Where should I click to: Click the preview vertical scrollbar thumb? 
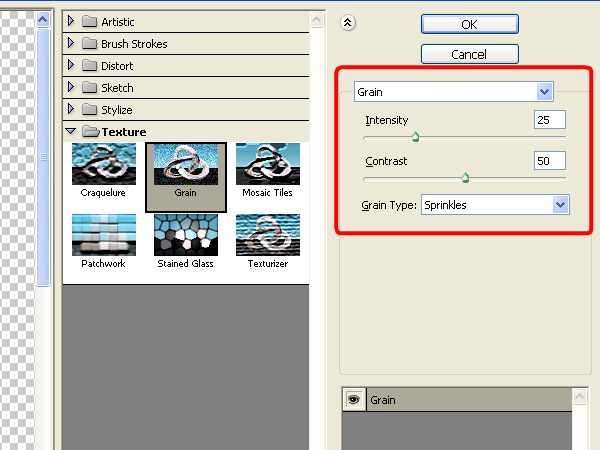pos(43,157)
